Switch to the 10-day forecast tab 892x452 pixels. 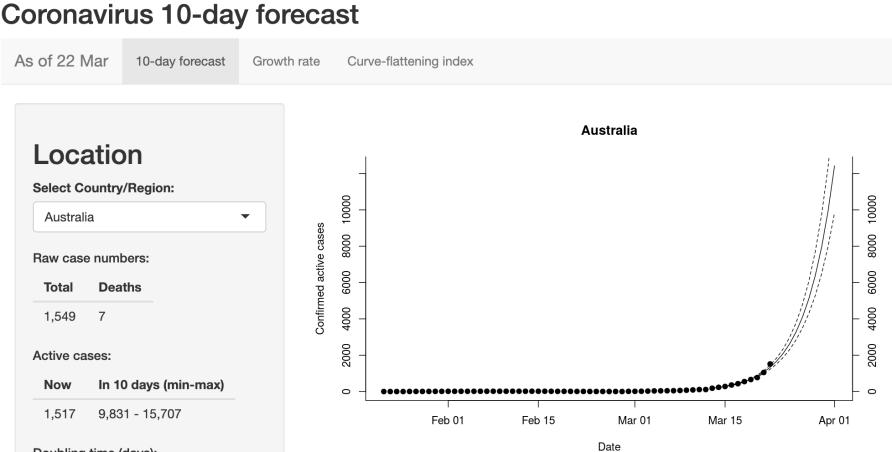(180, 61)
